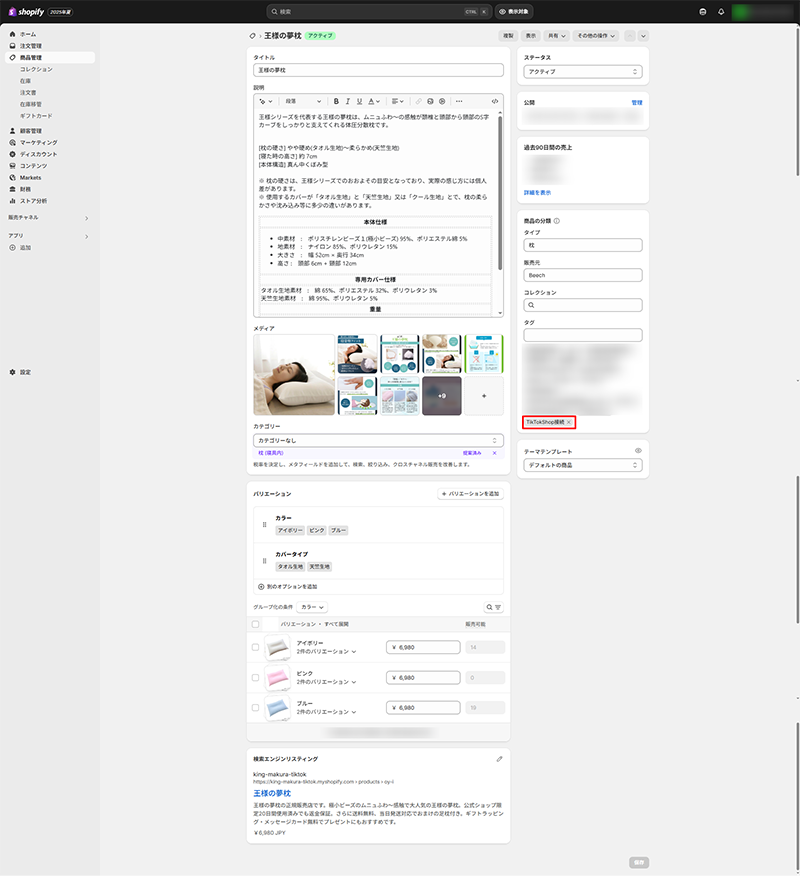Expand 販売チャネル section chevron
The image size is (800, 876).
[87, 218]
